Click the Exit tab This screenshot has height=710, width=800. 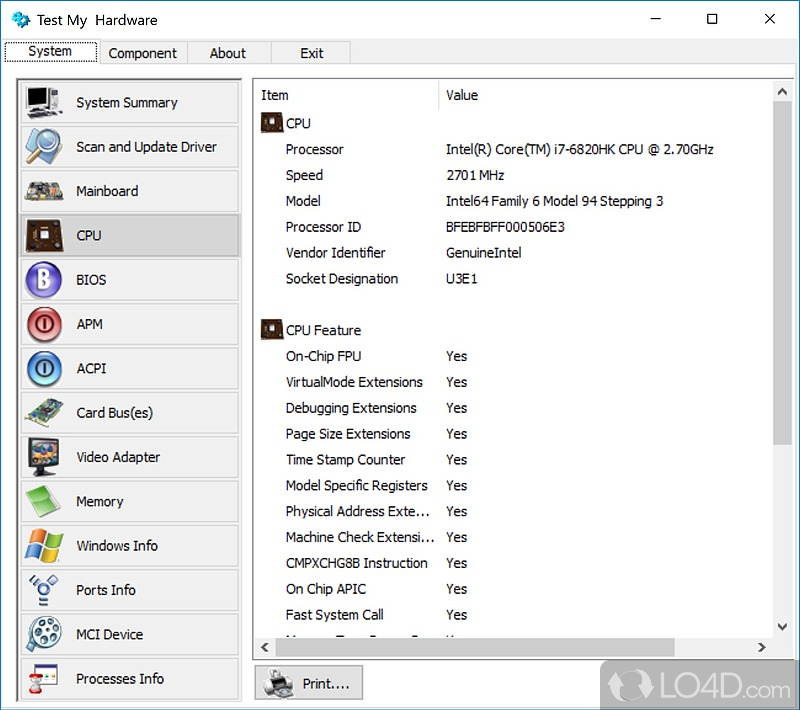point(311,53)
